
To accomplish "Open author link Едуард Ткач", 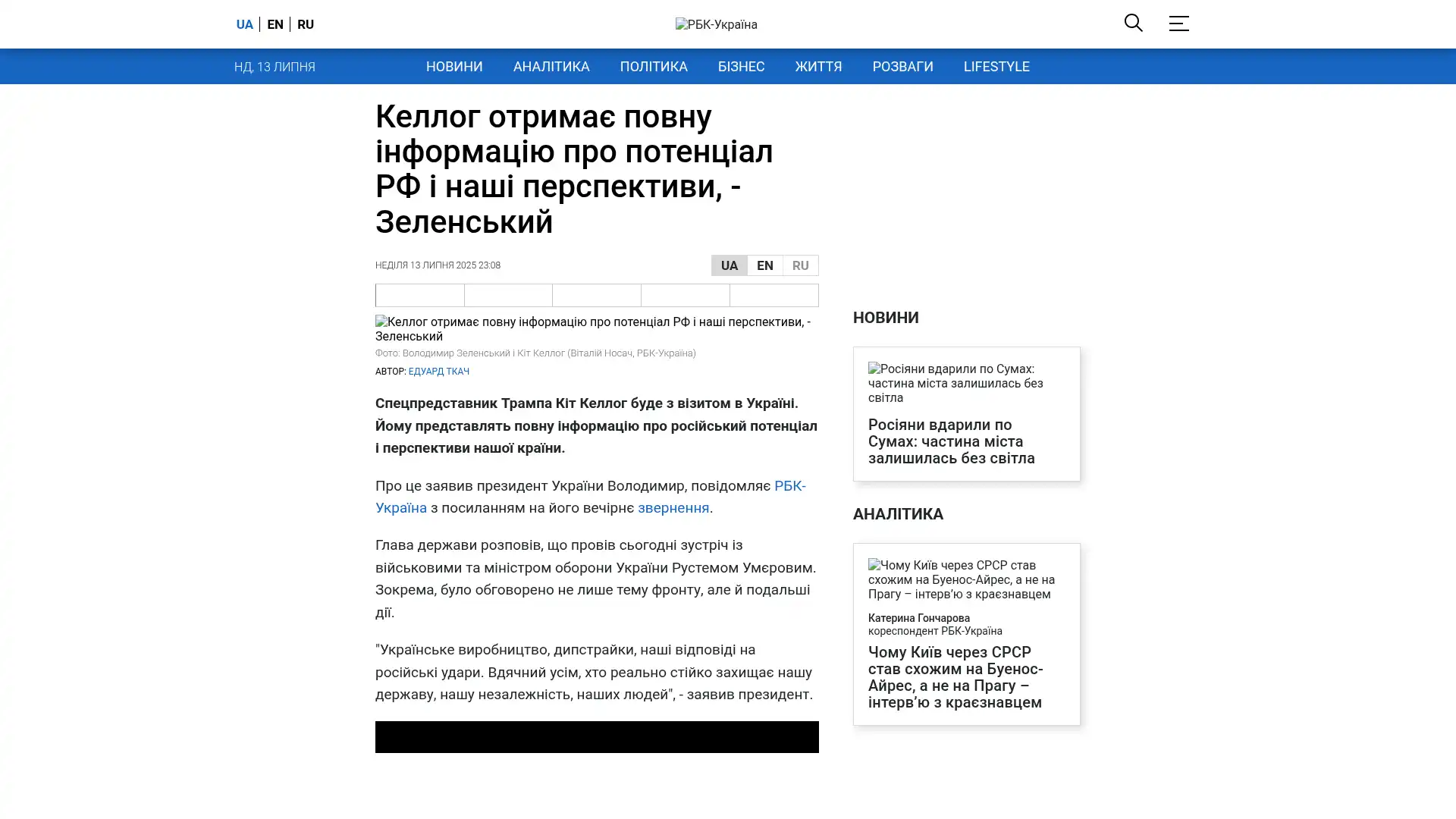I will tap(438, 372).
